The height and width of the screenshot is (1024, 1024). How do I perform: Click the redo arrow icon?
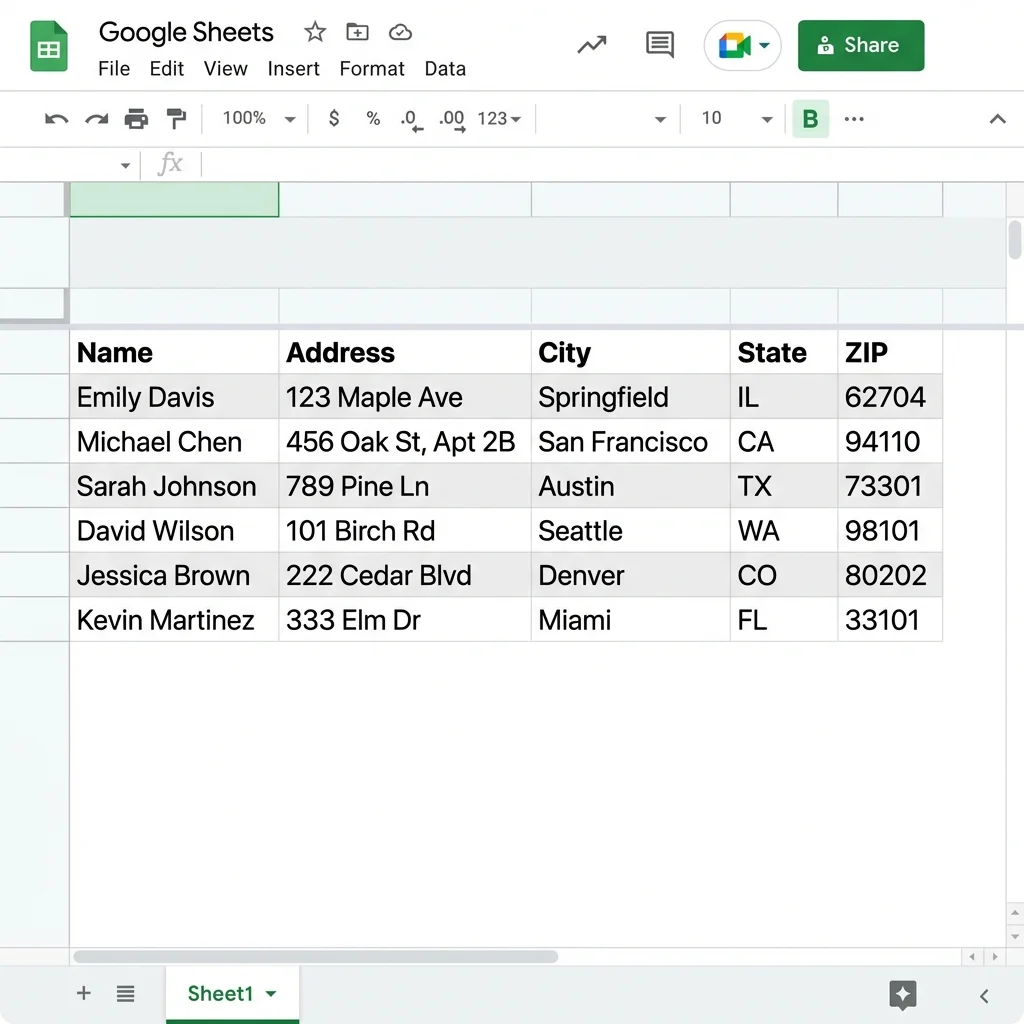pyautogui.click(x=96, y=119)
